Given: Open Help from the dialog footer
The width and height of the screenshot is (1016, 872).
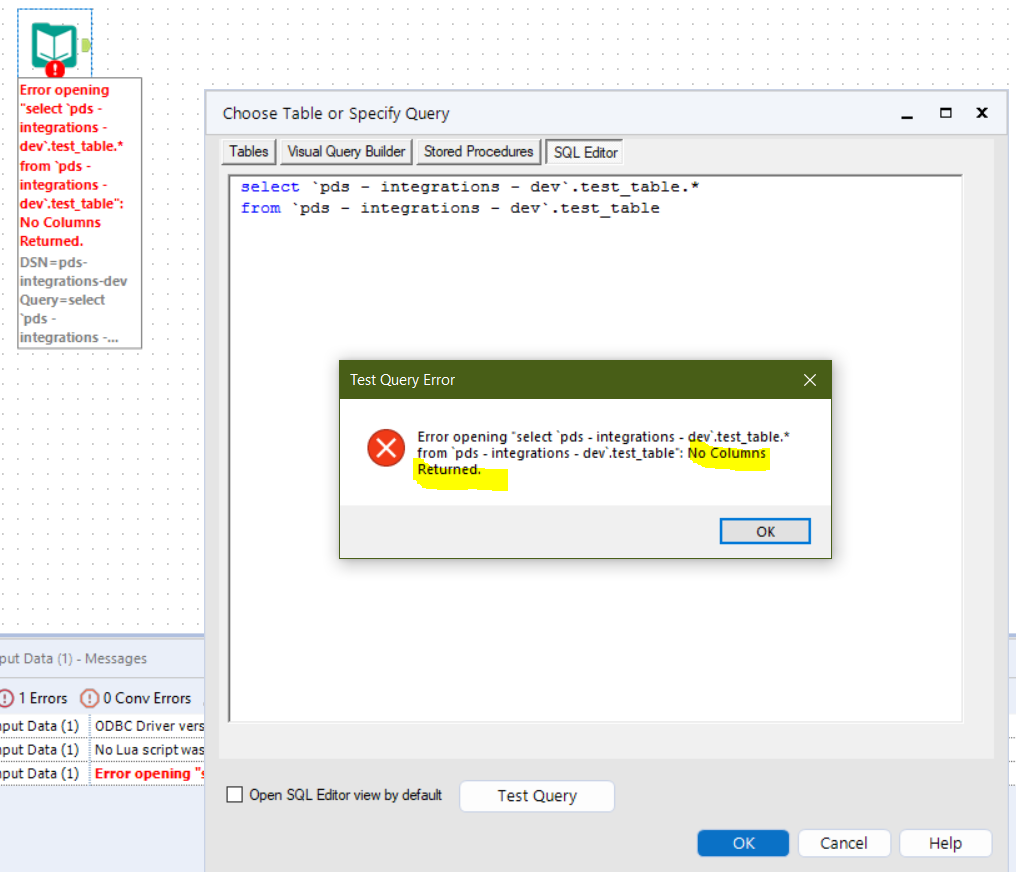Looking at the screenshot, I should pyautogui.click(x=944, y=843).
